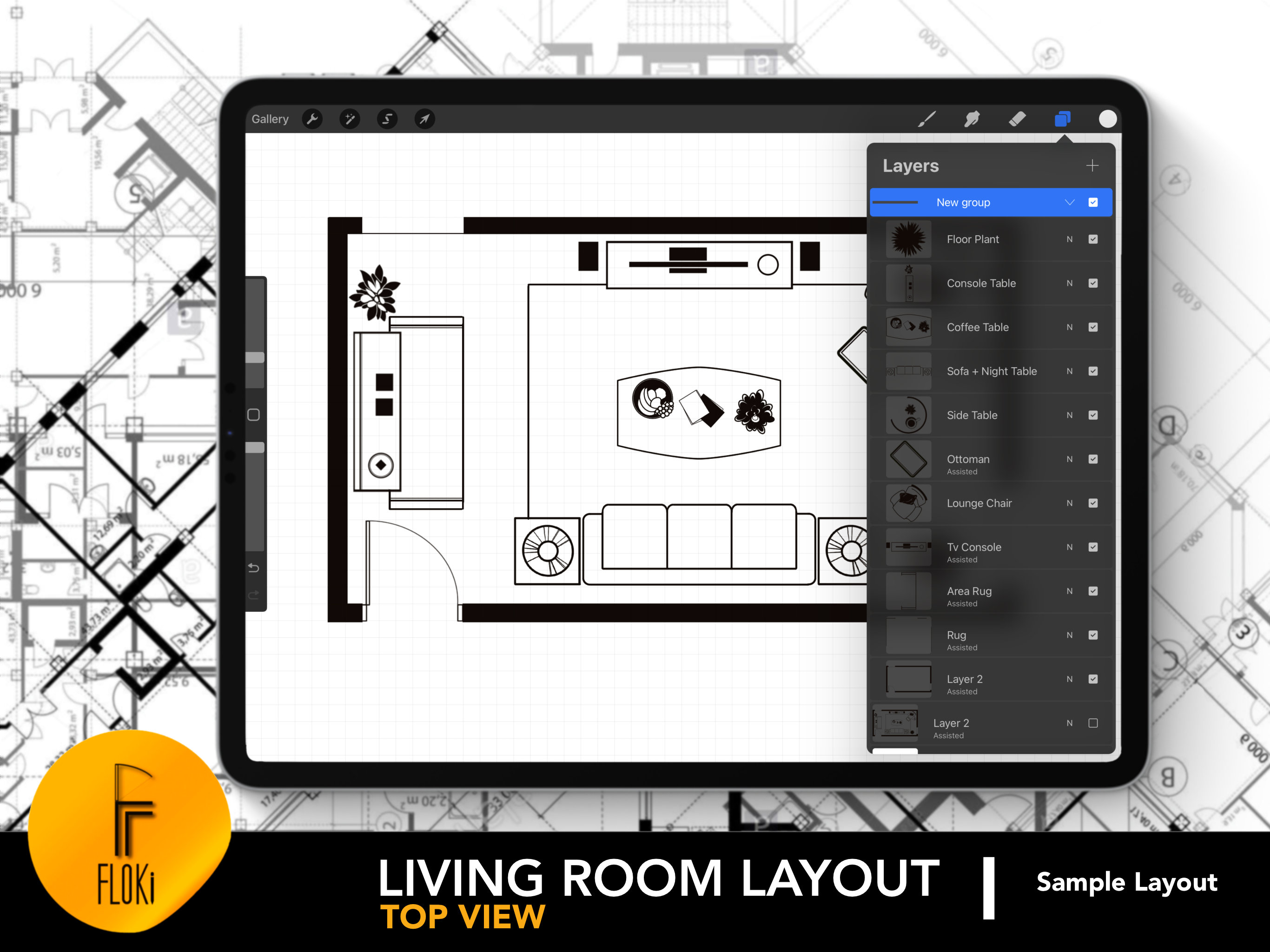
Task: Hide the Console Table layer
Action: [x=1093, y=283]
